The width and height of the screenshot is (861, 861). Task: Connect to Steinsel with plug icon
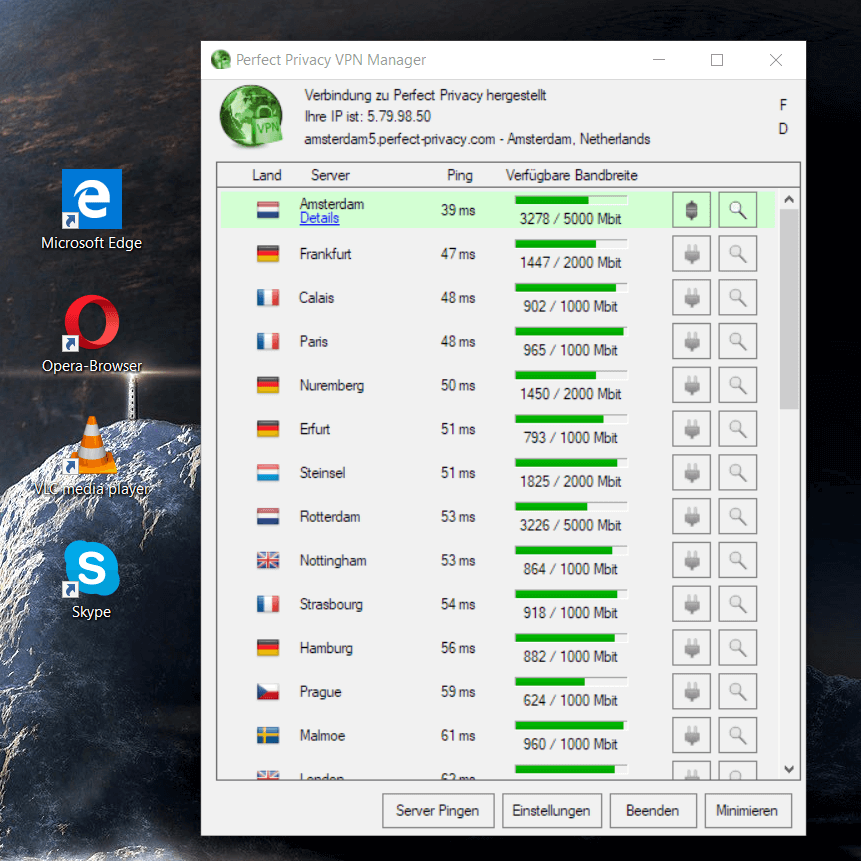pyautogui.click(x=691, y=473)
